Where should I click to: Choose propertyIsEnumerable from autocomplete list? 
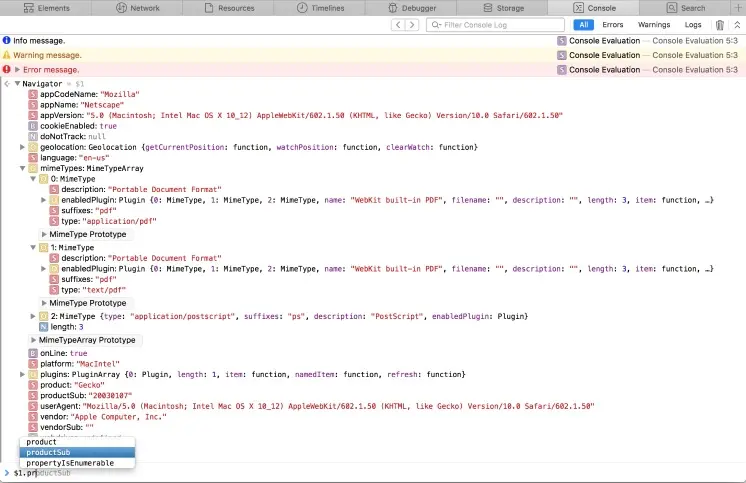tap(77, 463)
